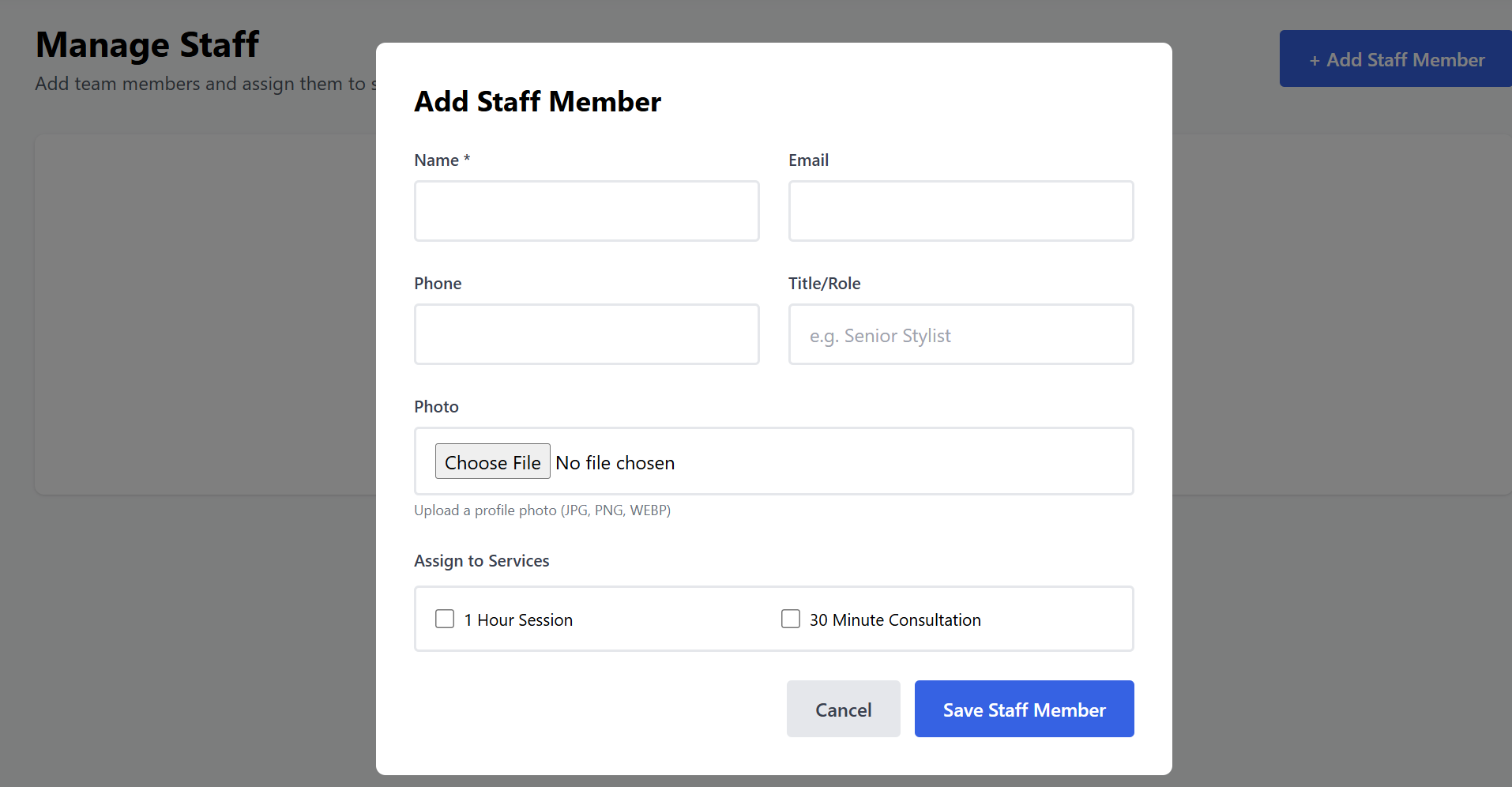Click the 'Assign to Services' section label
The width and height of the screenshot is (1512, 787).
[481, 561]
